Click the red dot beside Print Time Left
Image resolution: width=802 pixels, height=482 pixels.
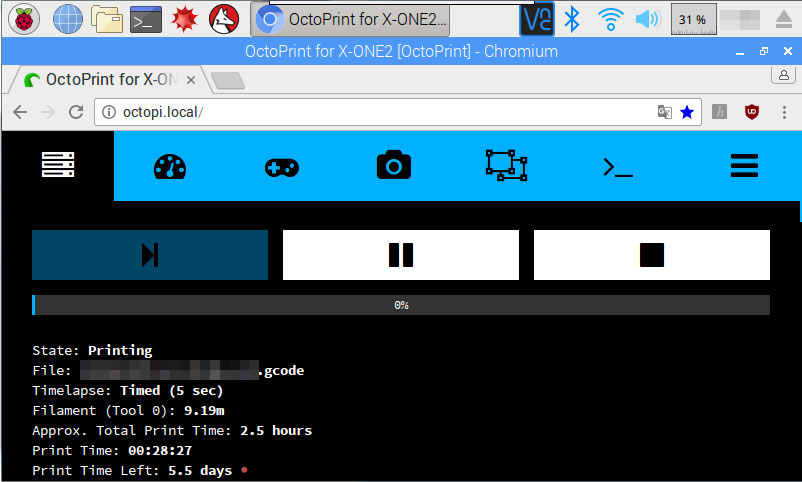tap(244, 470)
